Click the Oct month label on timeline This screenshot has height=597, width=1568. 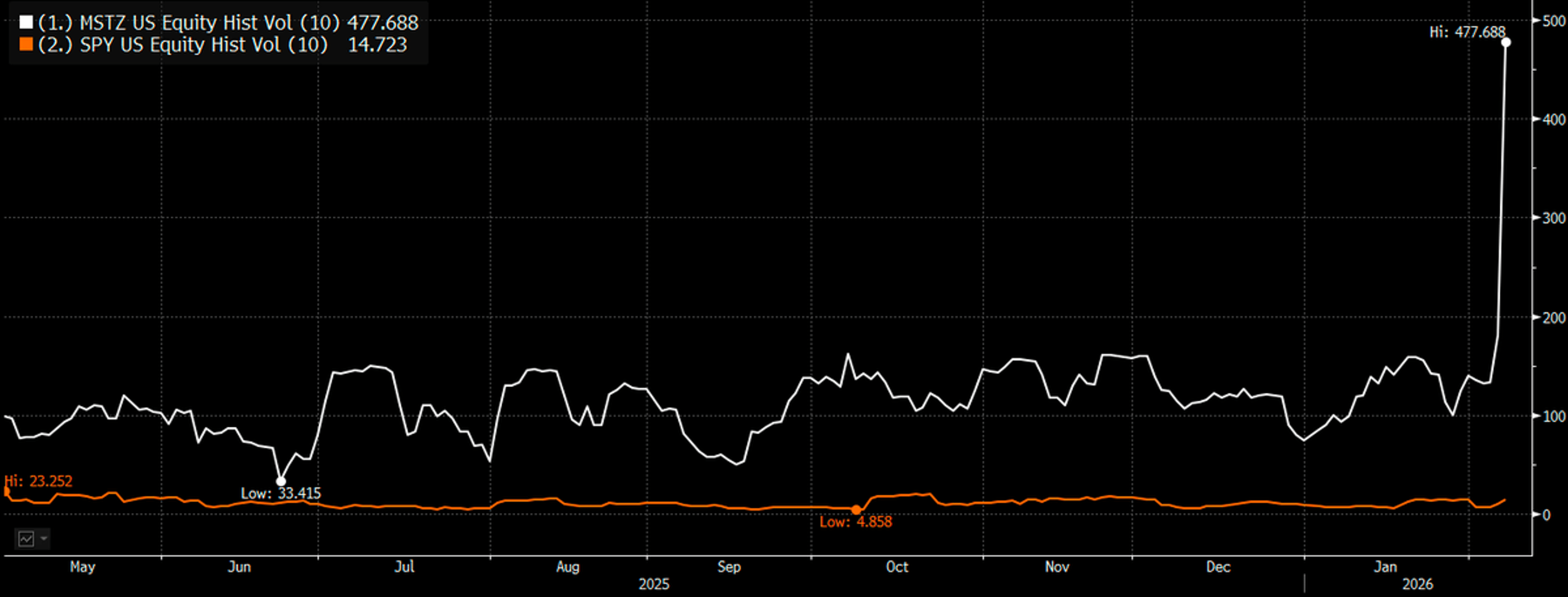897,566
